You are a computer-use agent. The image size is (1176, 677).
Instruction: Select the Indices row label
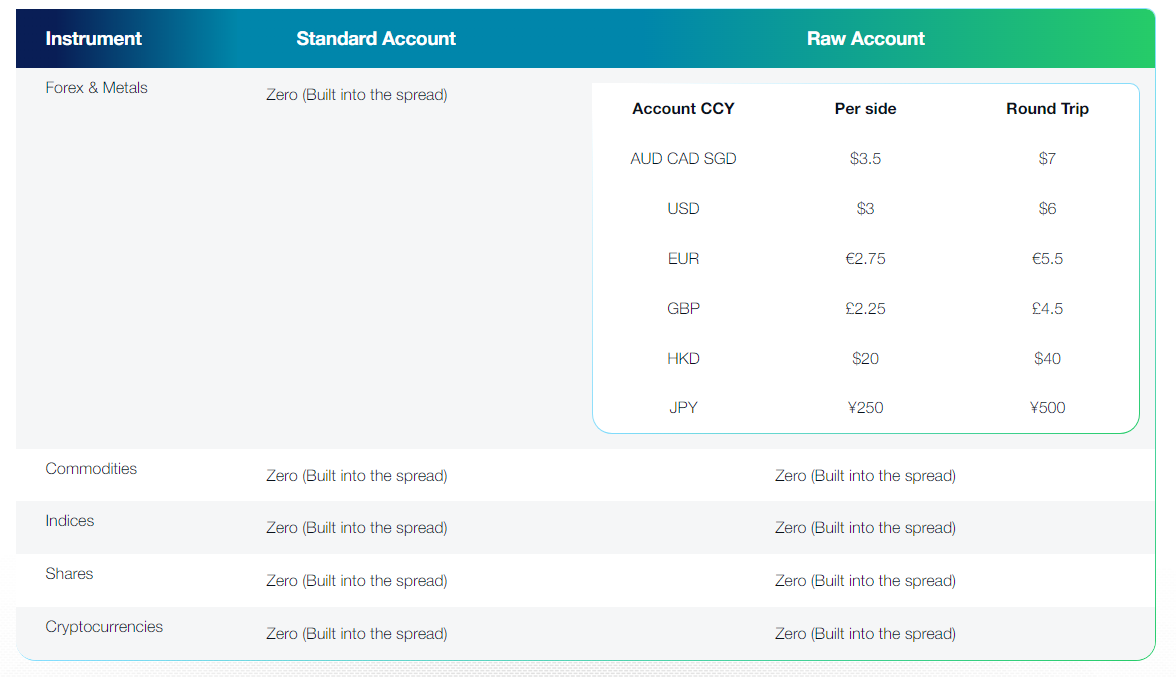tap(70, 521)
